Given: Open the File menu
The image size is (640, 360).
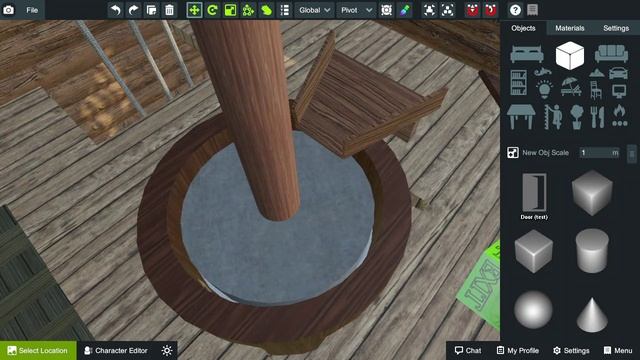Looking at the screenshot, I should click(32, 10).
